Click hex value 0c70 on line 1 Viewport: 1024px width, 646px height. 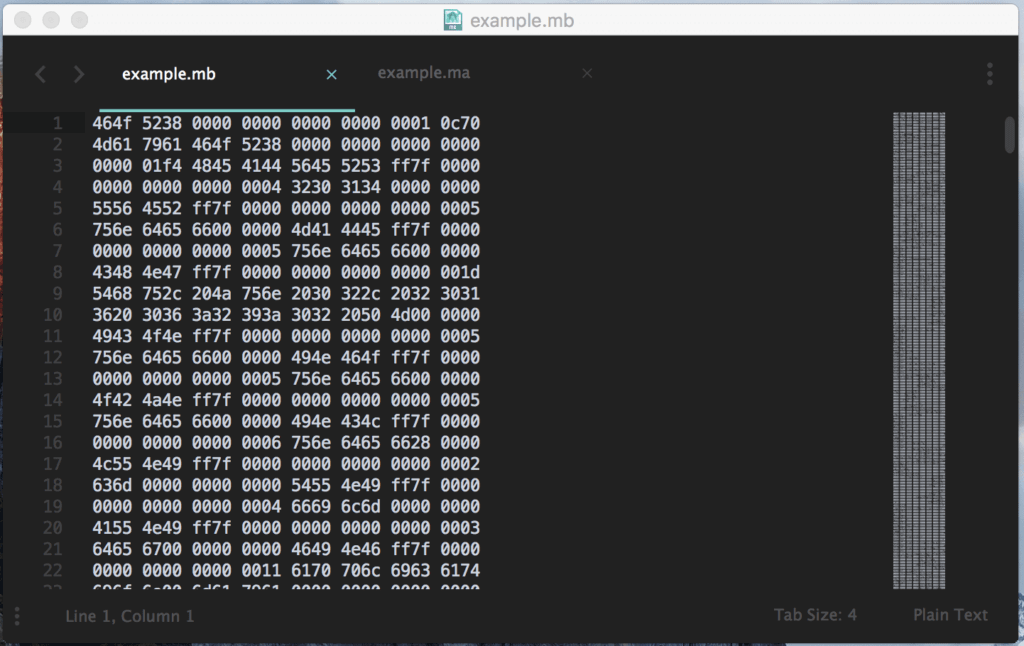tap(460, 123)
